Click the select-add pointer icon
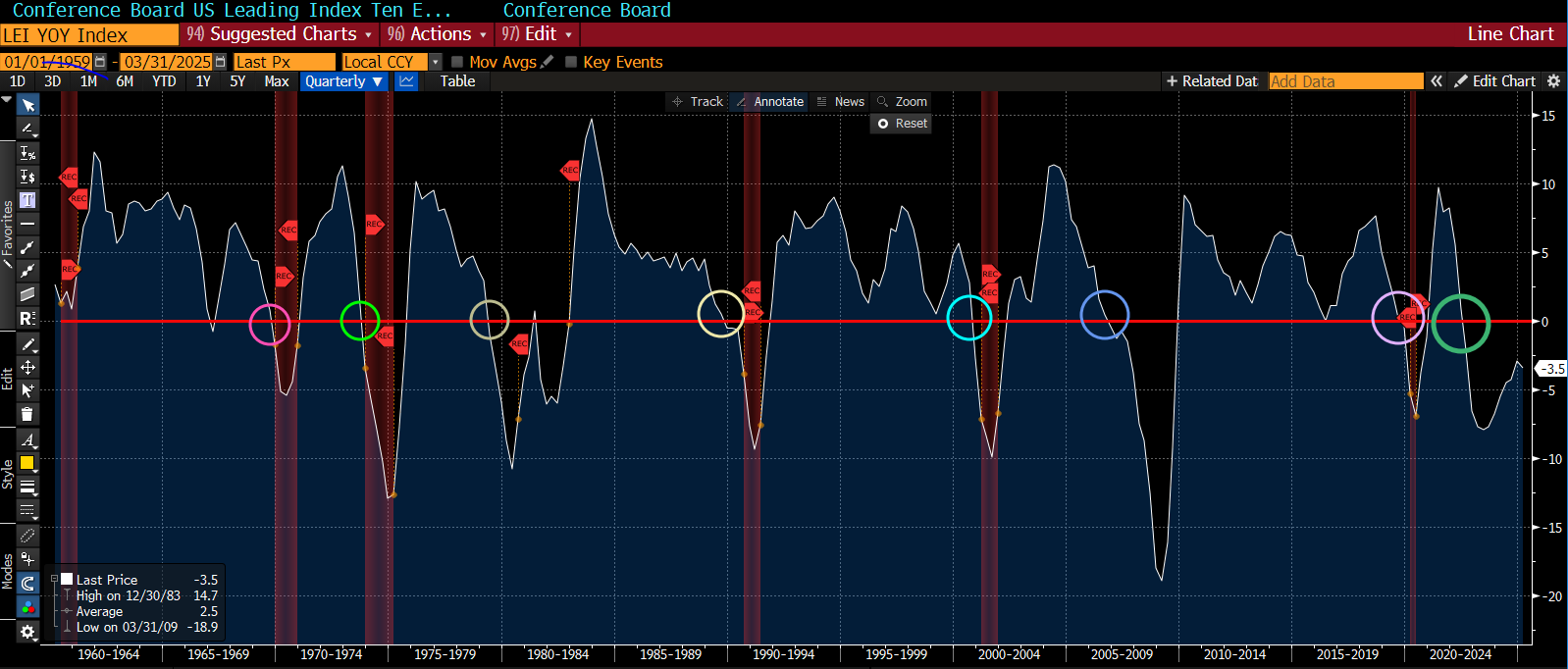The height and width of the screenshot is (669, 1568). click(x=27, y=390)
